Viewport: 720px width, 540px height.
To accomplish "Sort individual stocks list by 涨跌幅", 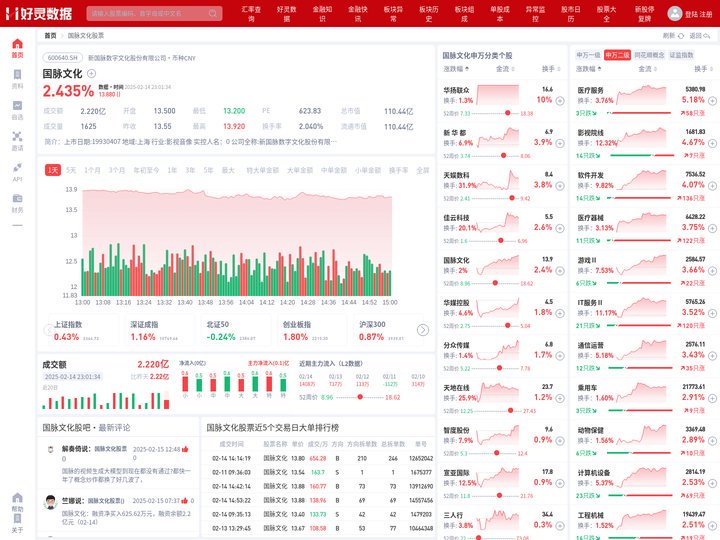I will [x=456, y=69].
